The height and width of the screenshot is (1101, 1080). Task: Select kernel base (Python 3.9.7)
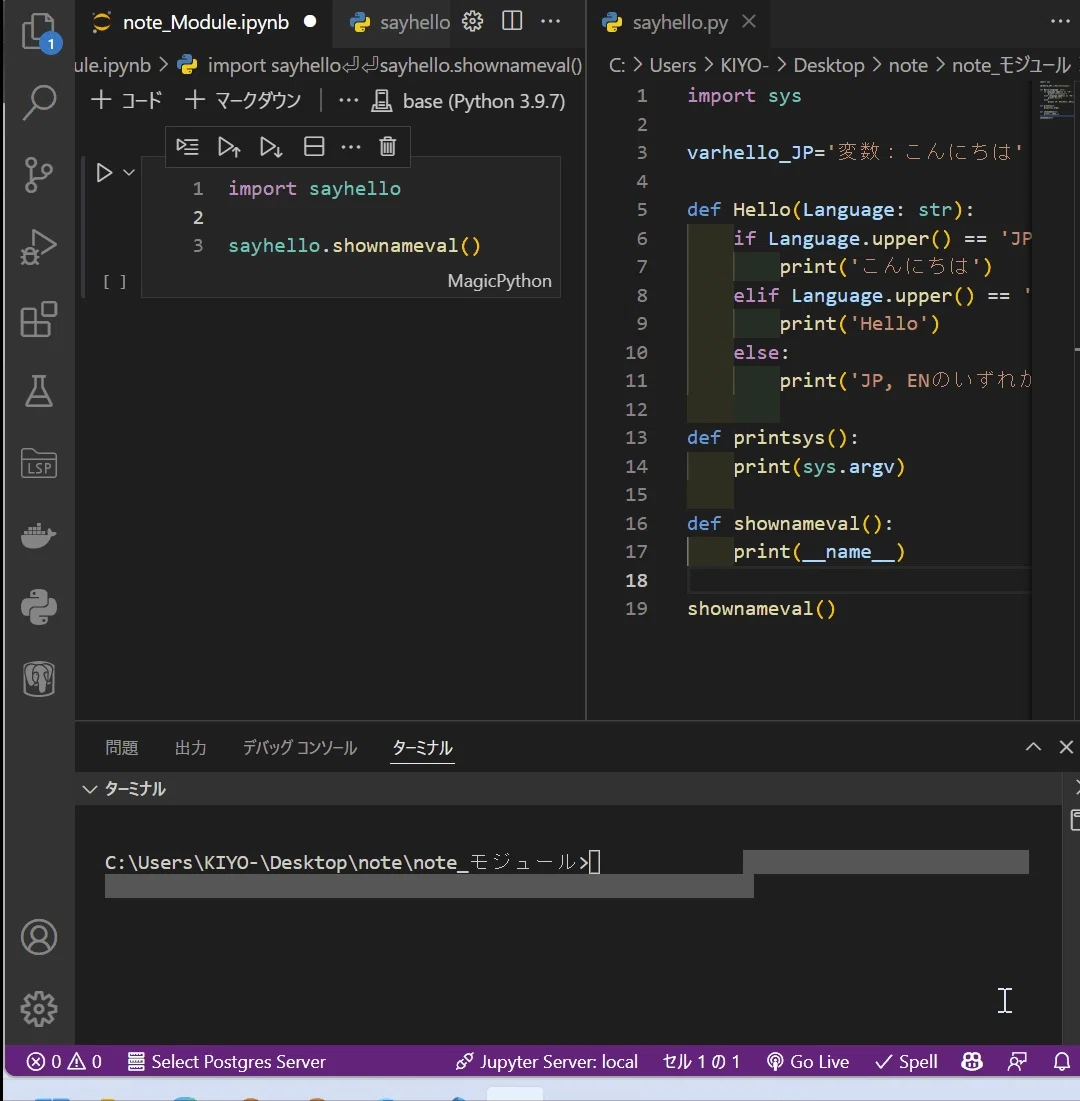468,101
